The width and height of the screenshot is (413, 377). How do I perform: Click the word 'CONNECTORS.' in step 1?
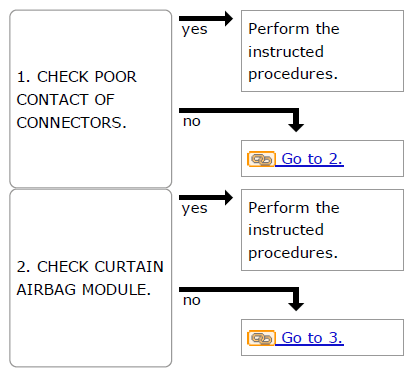click(72, 123)
